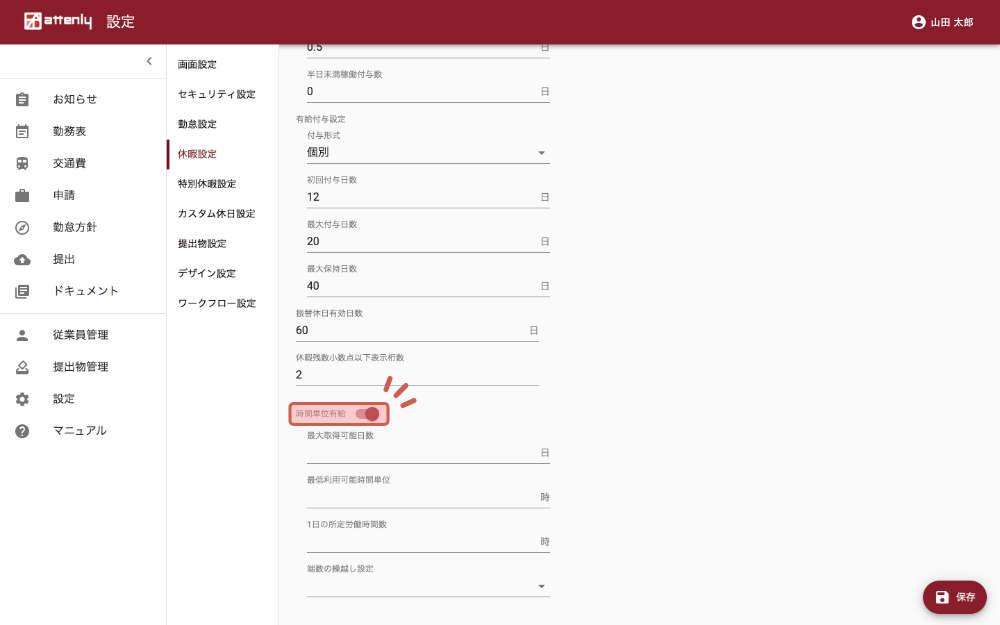Click the 交通費 train icon
The image size is (1000, 625).
click(x=22, y=163)
